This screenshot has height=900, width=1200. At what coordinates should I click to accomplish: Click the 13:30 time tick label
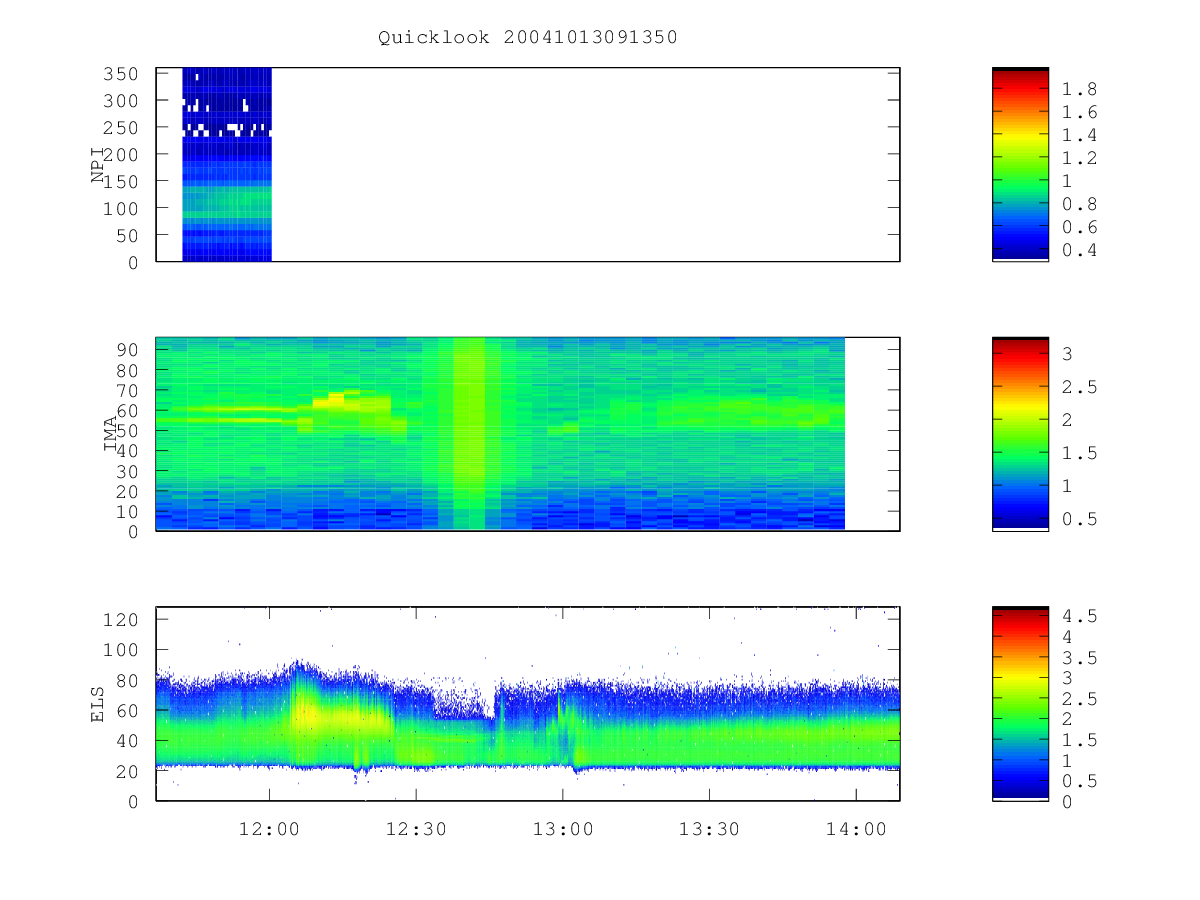pyautogui.click(x=709, y=829)
